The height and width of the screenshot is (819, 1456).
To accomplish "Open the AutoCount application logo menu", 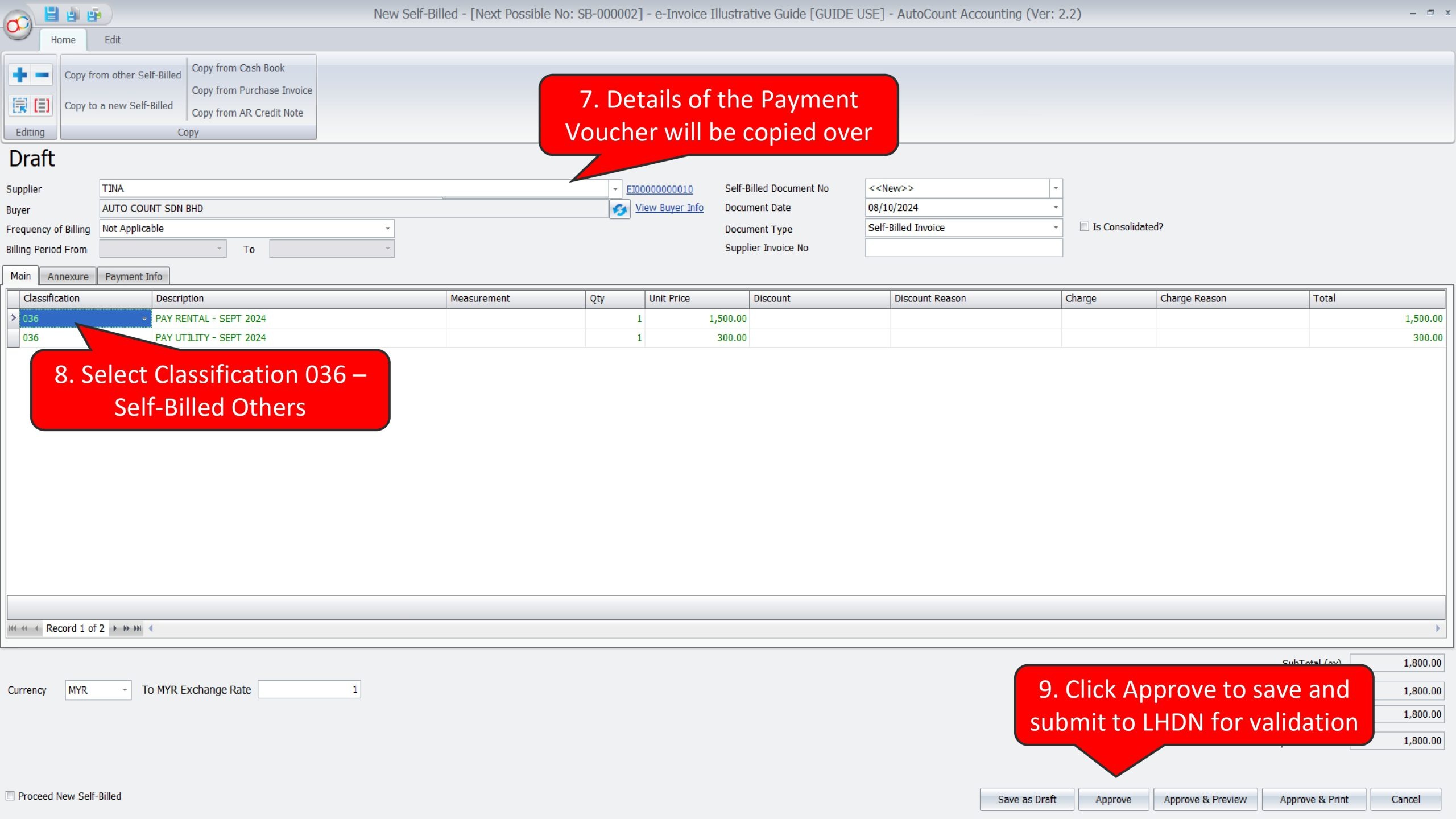I will (17, 25).
